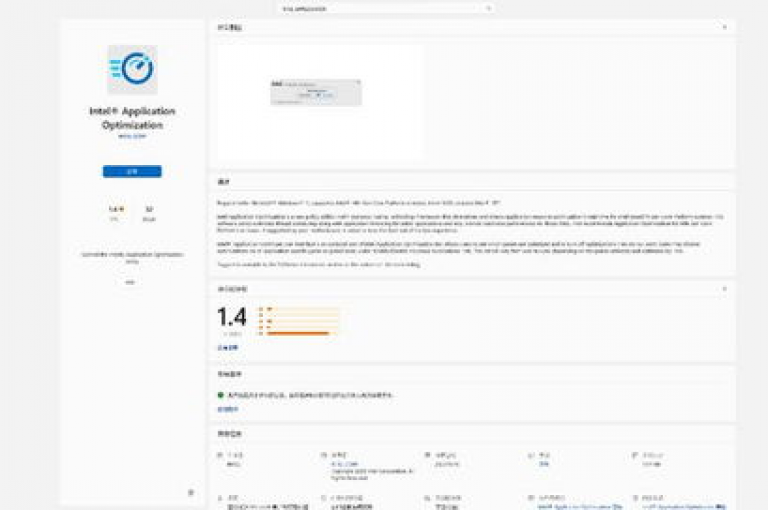The height and width of the screenshot is (510, 768).
Task: Click the share icon at bottom of left panel
Action: (191, 492)
